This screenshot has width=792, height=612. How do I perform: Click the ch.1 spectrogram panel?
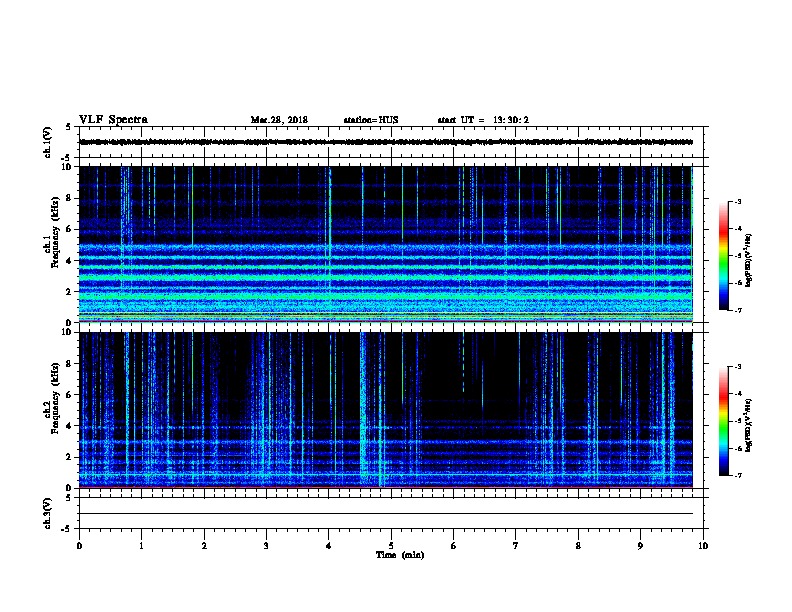[x=386, y=244]
